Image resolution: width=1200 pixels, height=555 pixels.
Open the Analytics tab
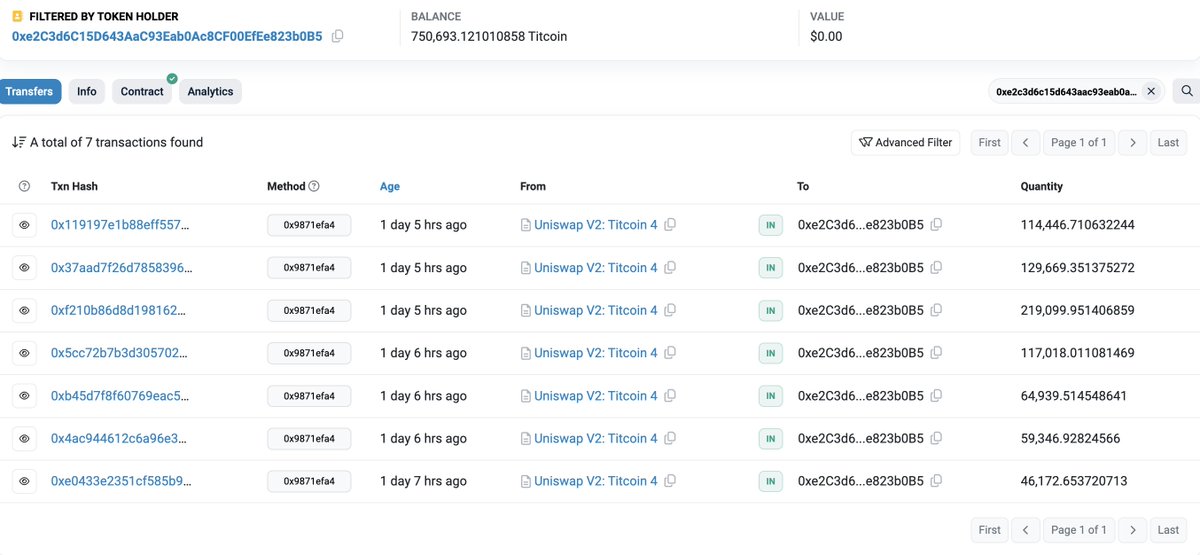210,91
